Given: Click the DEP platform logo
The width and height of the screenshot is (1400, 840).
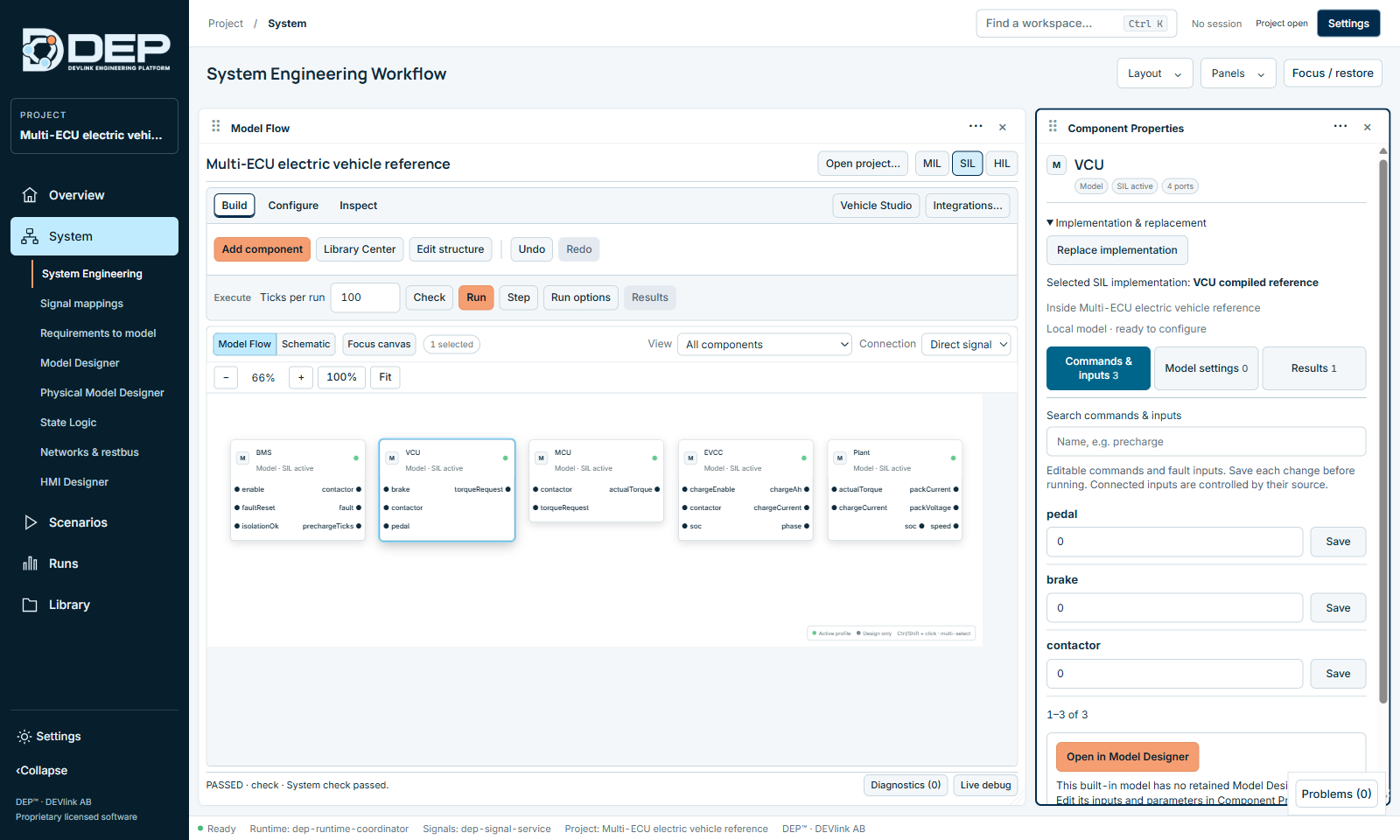Looking at the screenshot, I should 95,50.
